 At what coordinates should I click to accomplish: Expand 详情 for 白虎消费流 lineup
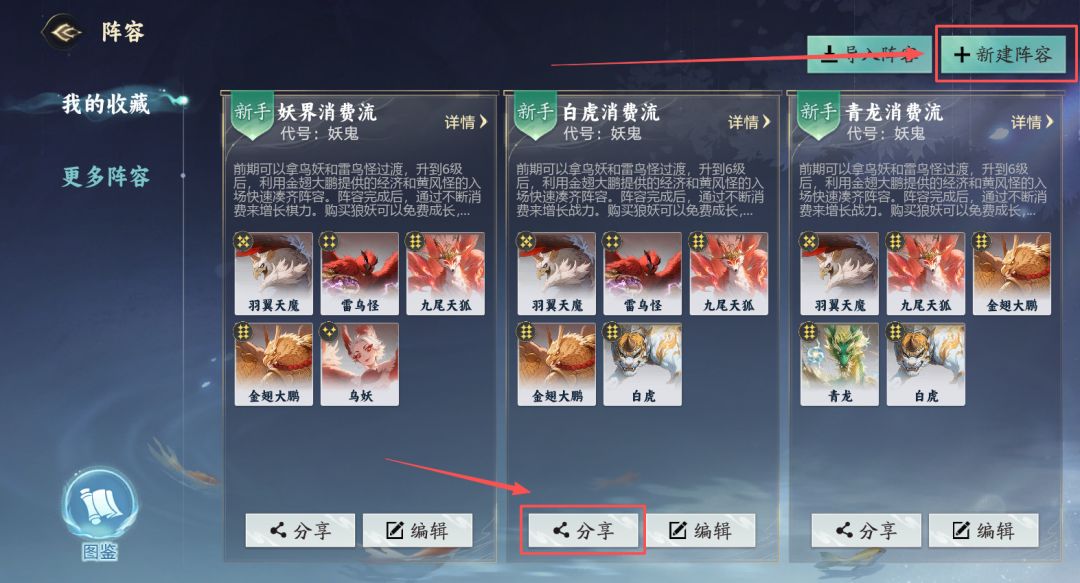click(x=749, y=122)
